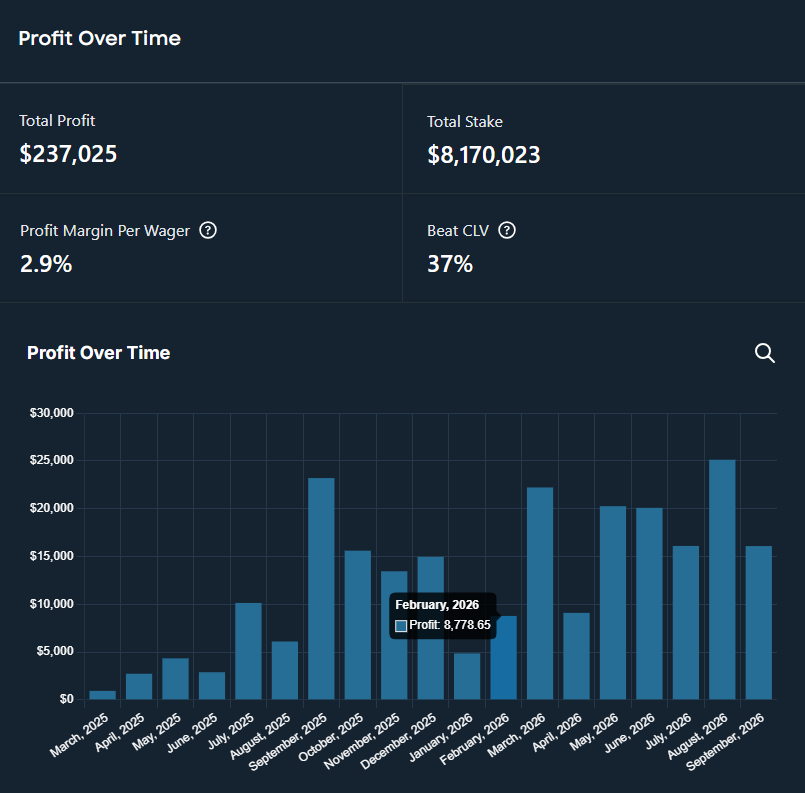Select the highlighted February, 2026 bar
Image resolution: width=805 pixels, height=793 pixels.
(504, 657)
